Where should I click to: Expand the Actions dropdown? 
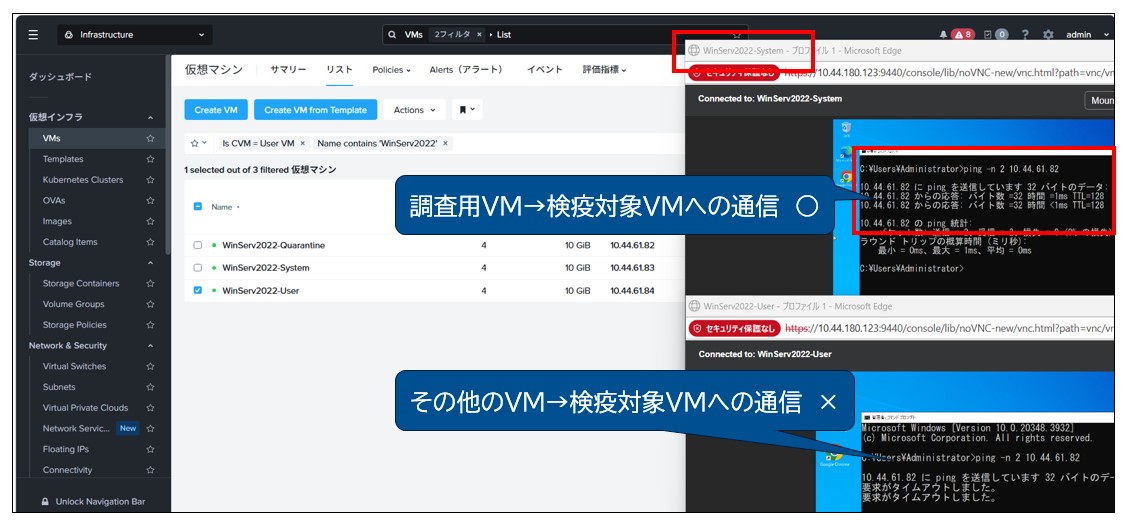(x=414, y=110)
